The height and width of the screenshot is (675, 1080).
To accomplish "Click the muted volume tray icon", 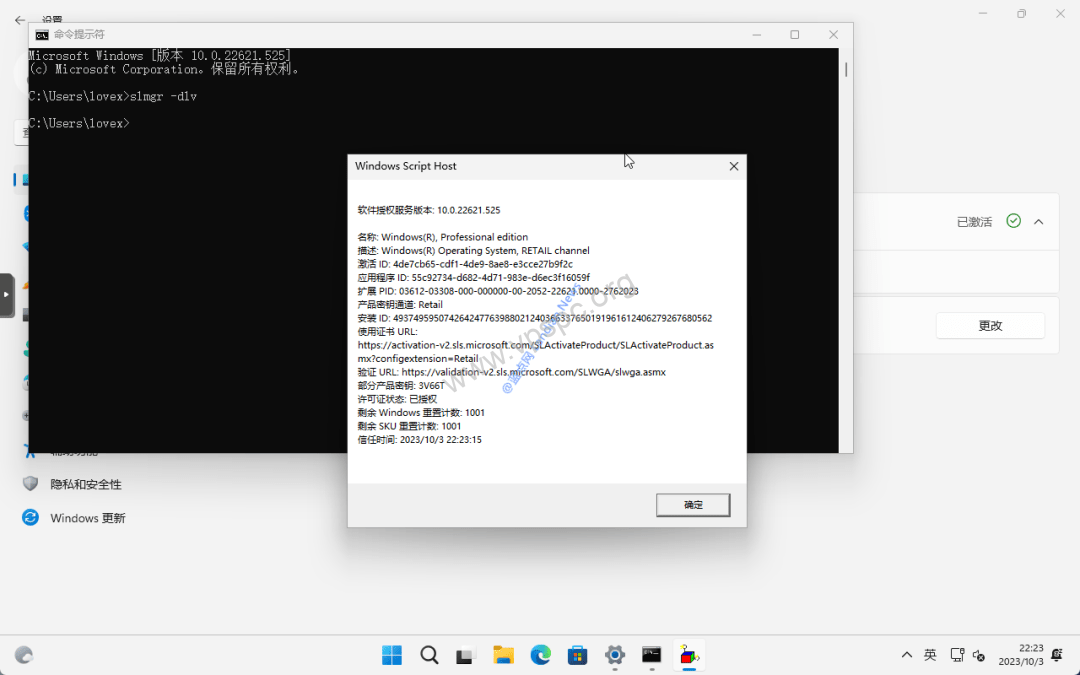I will pyautogui.click(x=979, y=656).
